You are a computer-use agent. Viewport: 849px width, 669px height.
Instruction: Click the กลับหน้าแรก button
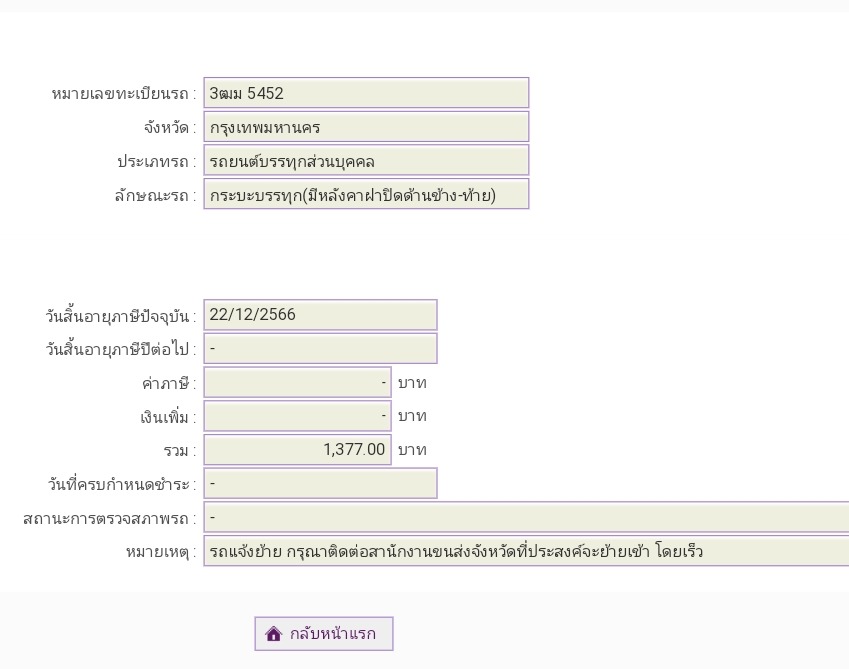(324, 633)
